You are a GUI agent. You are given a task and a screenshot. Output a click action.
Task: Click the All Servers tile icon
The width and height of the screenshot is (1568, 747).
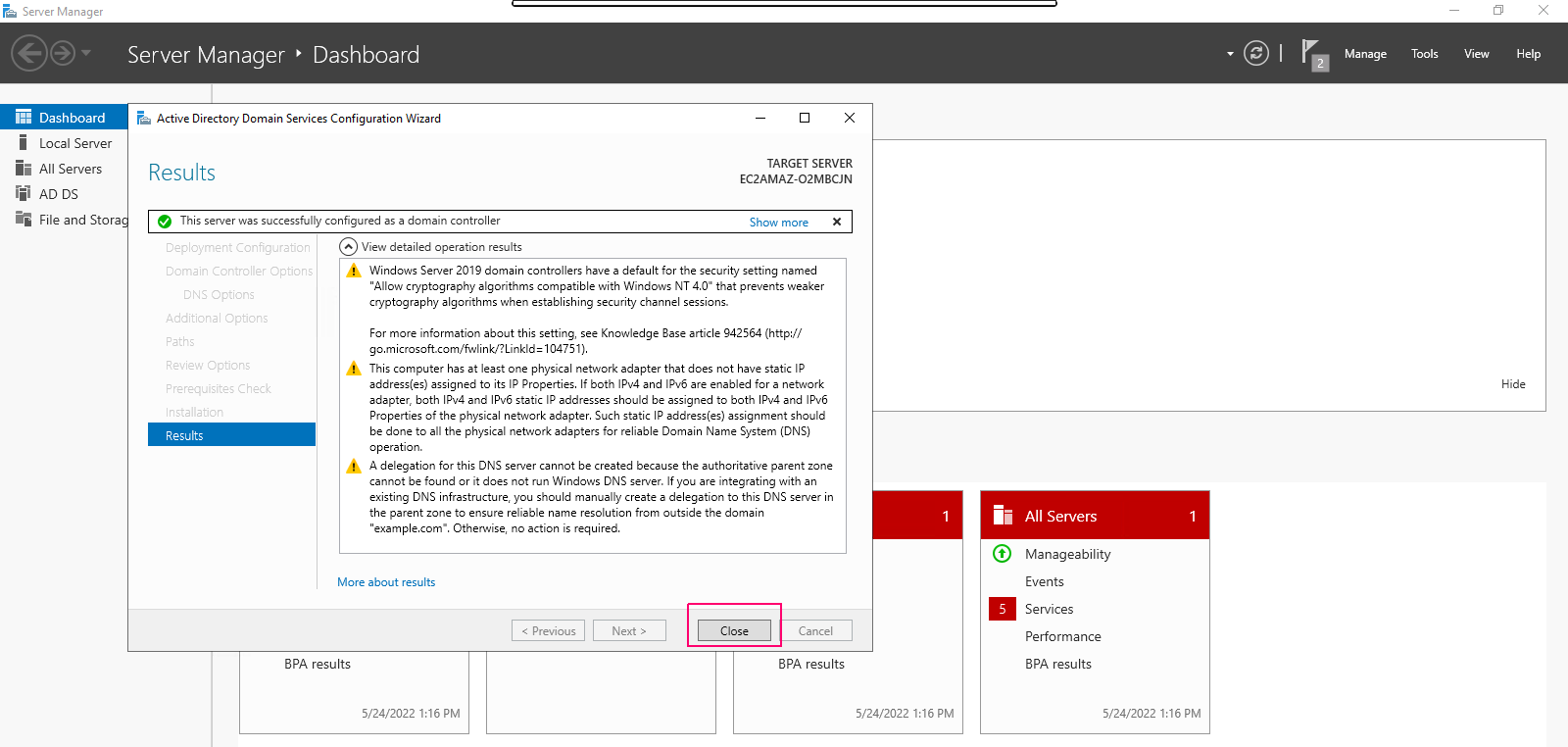(x=1003, y=516)
